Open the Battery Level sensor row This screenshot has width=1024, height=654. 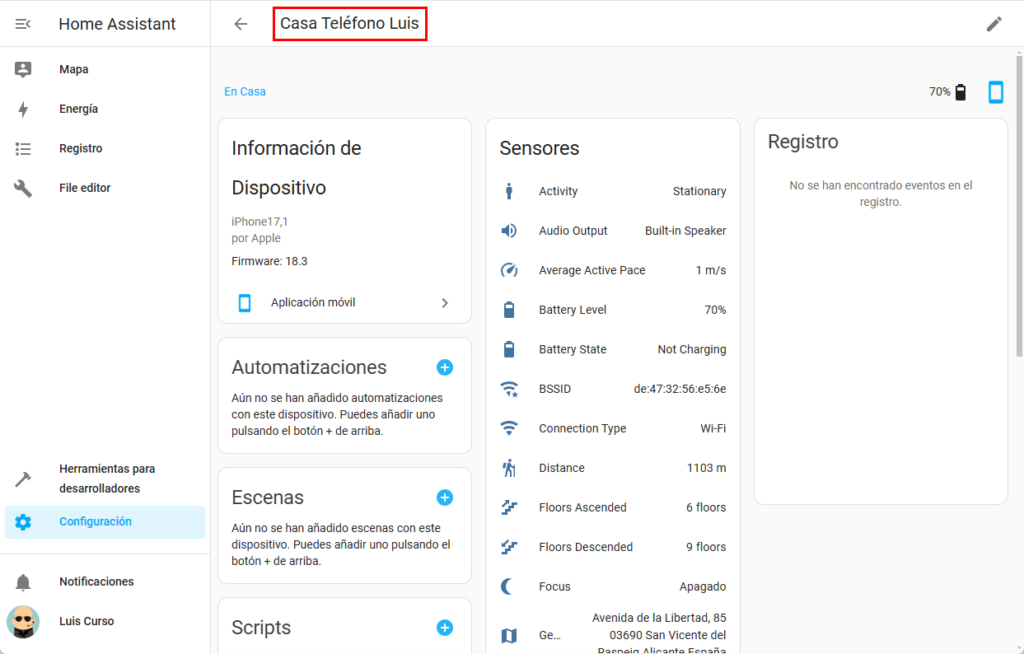(612, 310)
